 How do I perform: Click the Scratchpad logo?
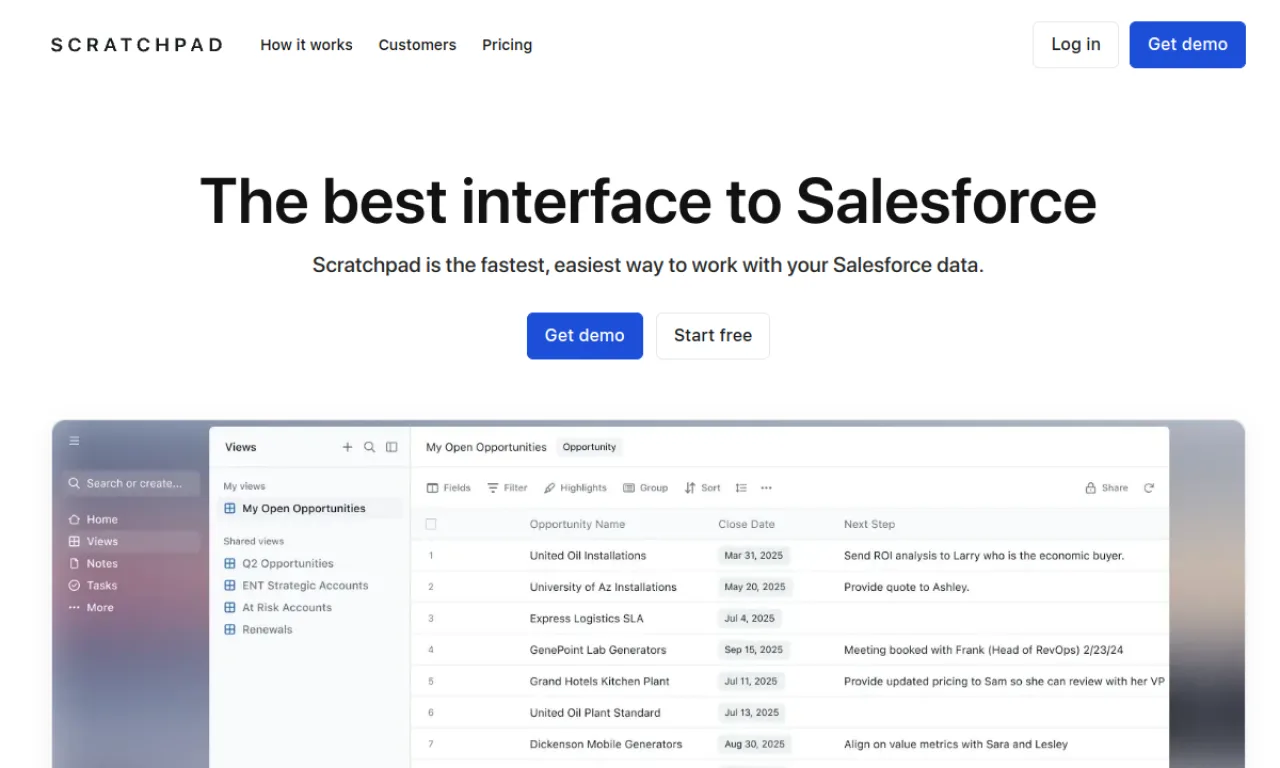(137, 45)
